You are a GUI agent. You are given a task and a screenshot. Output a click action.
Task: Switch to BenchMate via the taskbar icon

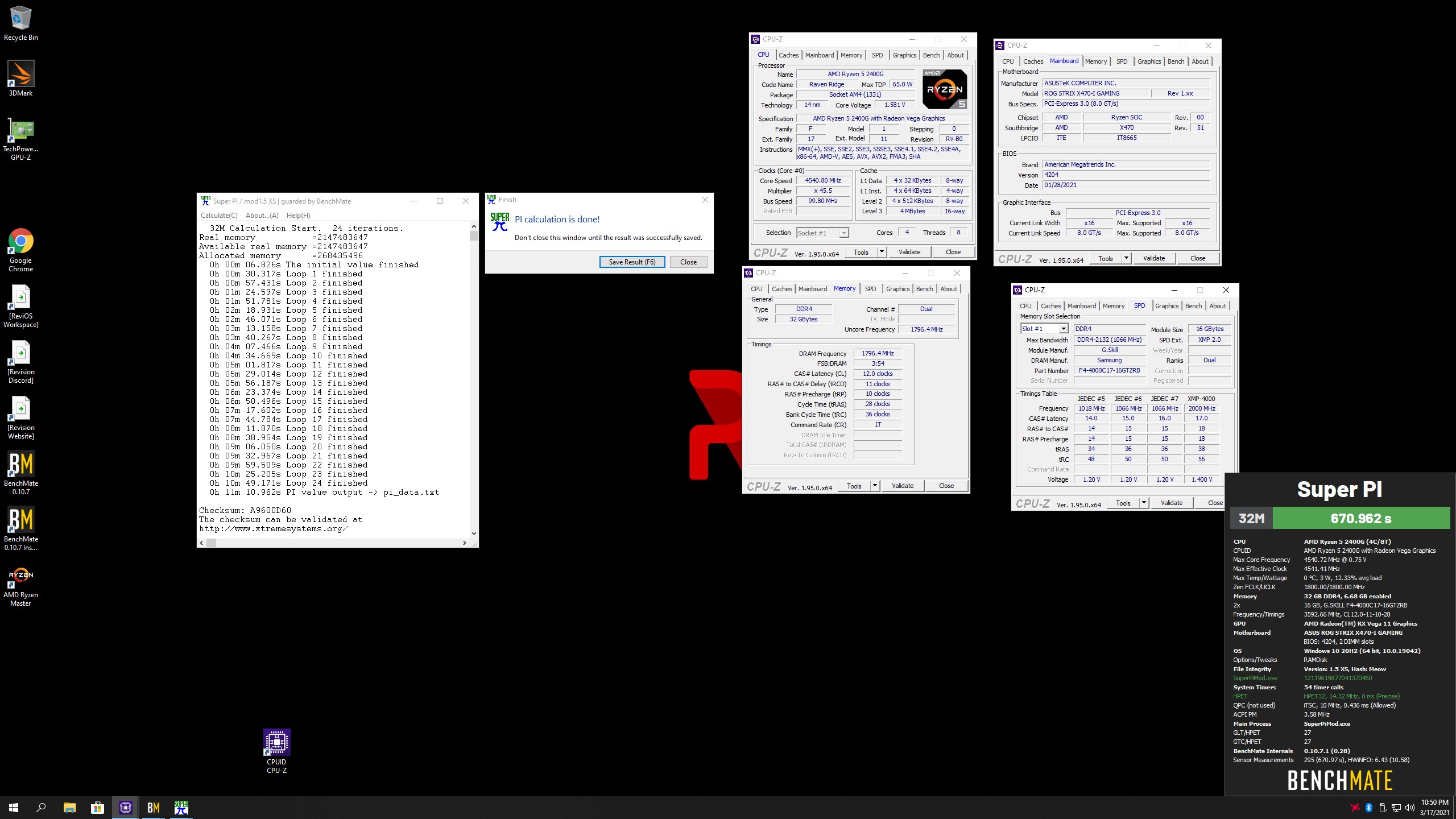(154, 808)
